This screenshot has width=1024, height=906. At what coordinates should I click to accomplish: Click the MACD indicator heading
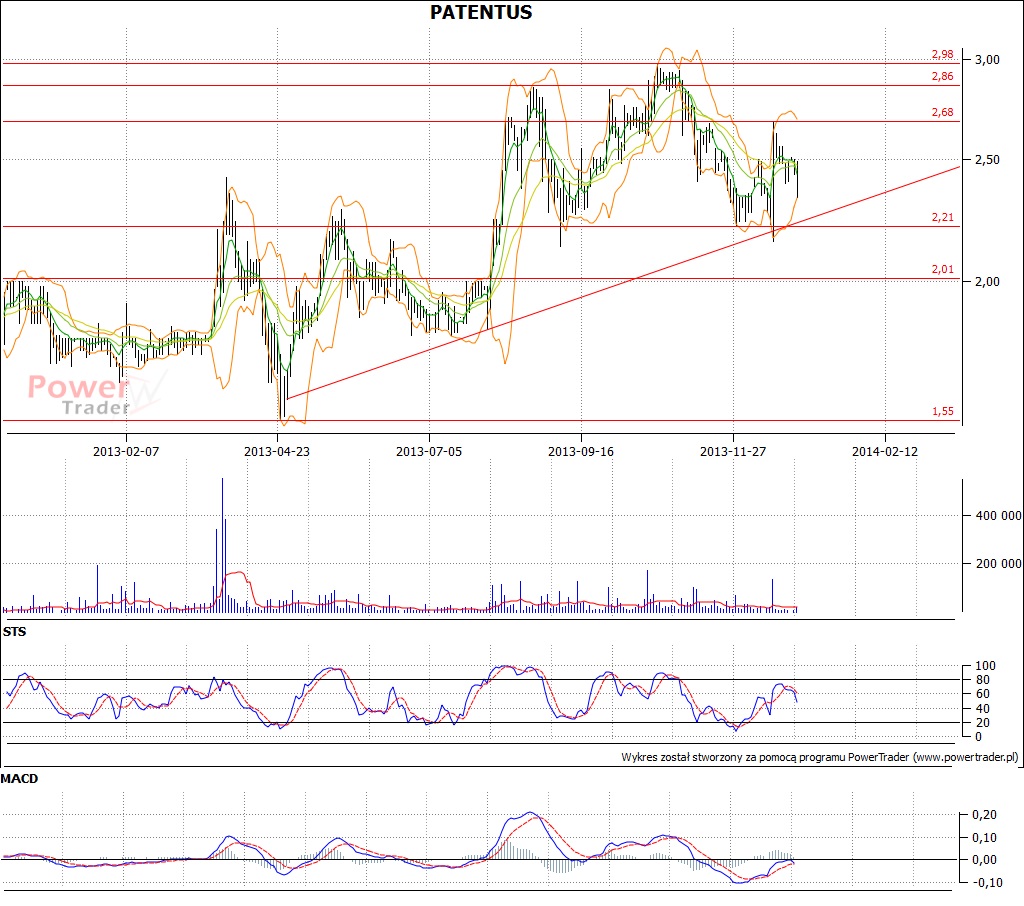[x=19, y=779]
